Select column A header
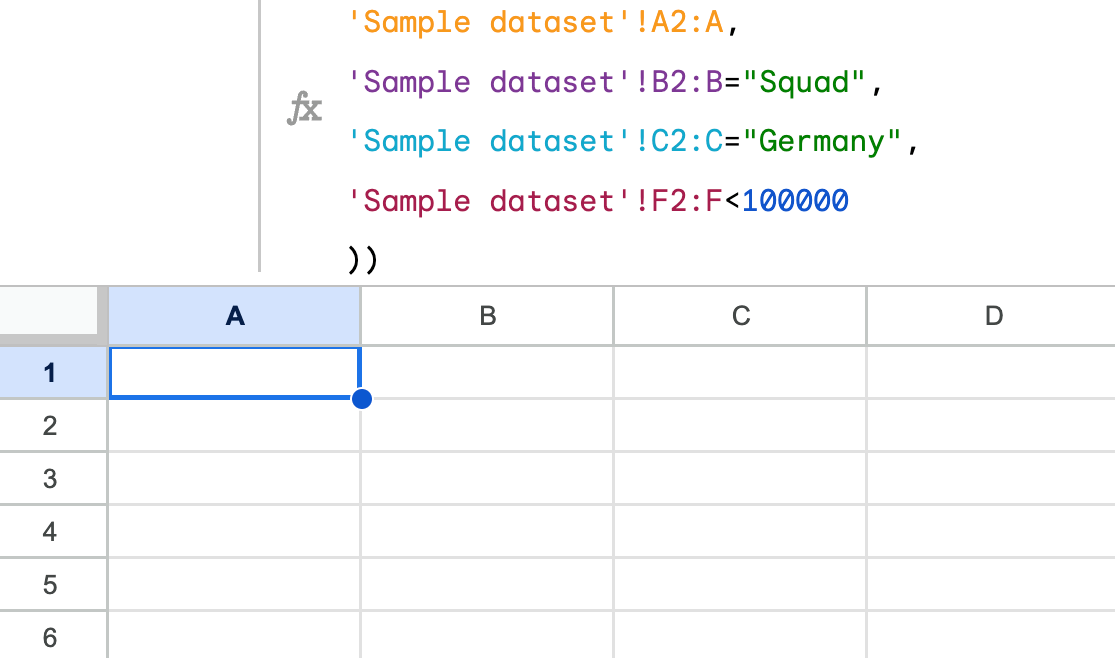This screenshot has height=658, width=1115. click(235, 316)
